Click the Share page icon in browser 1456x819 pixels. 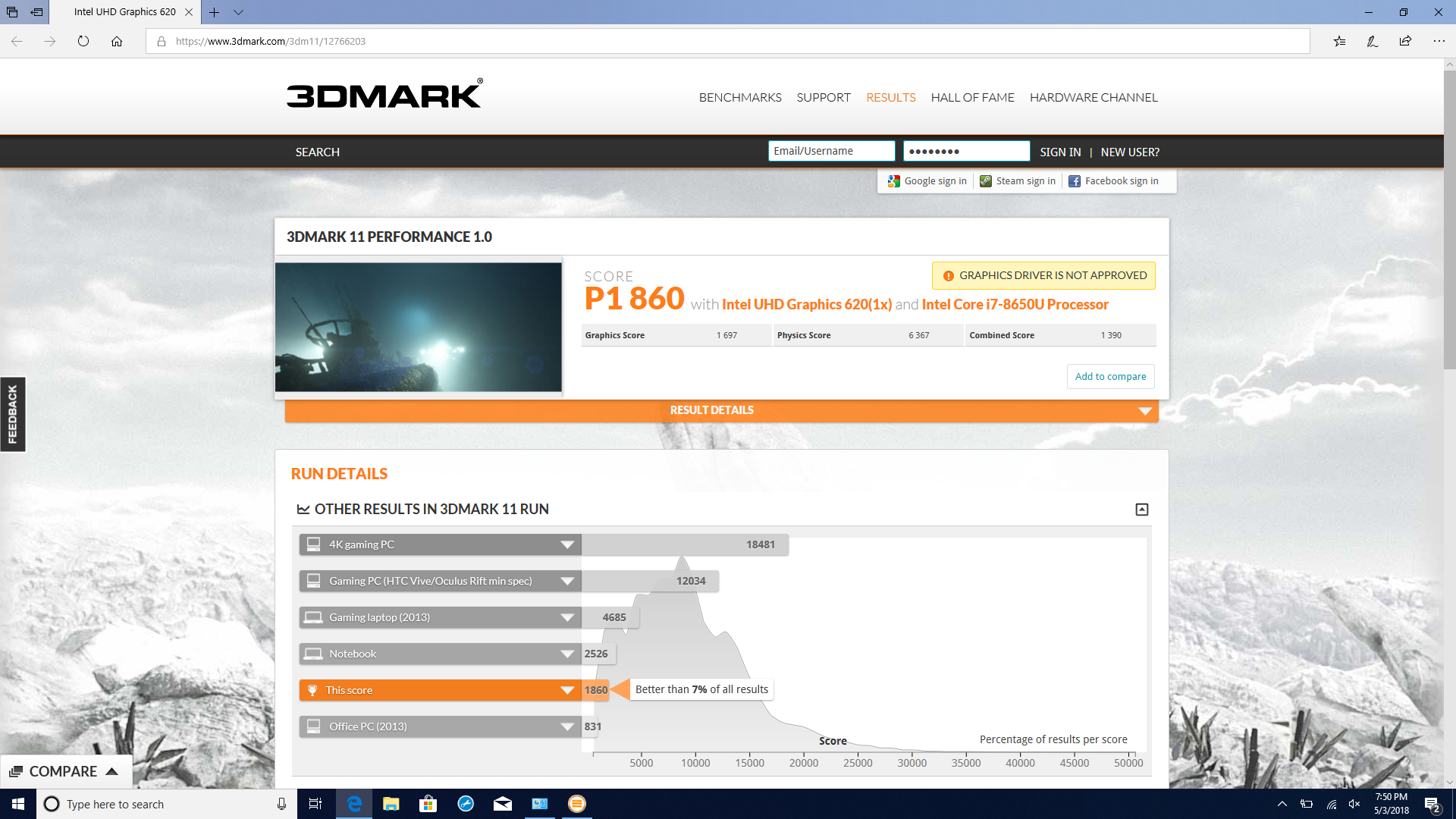click(x=1405, y=42)
